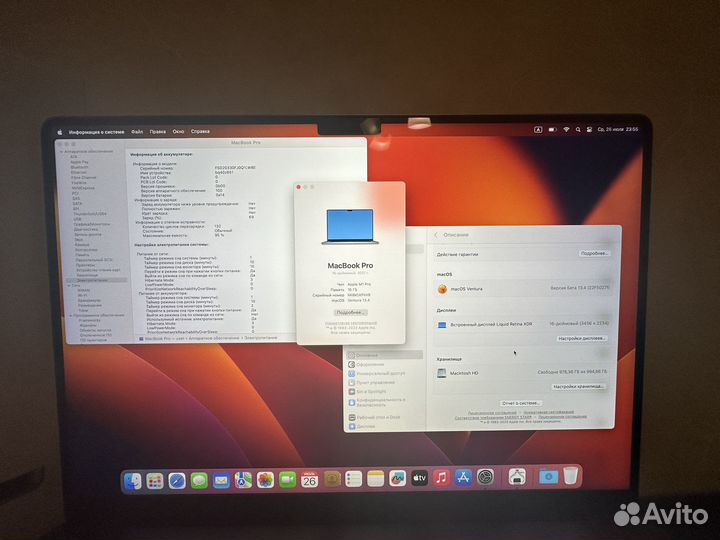Go back from Описание page
The width and height of the screenshot is (720, 540).
[436, 235]
